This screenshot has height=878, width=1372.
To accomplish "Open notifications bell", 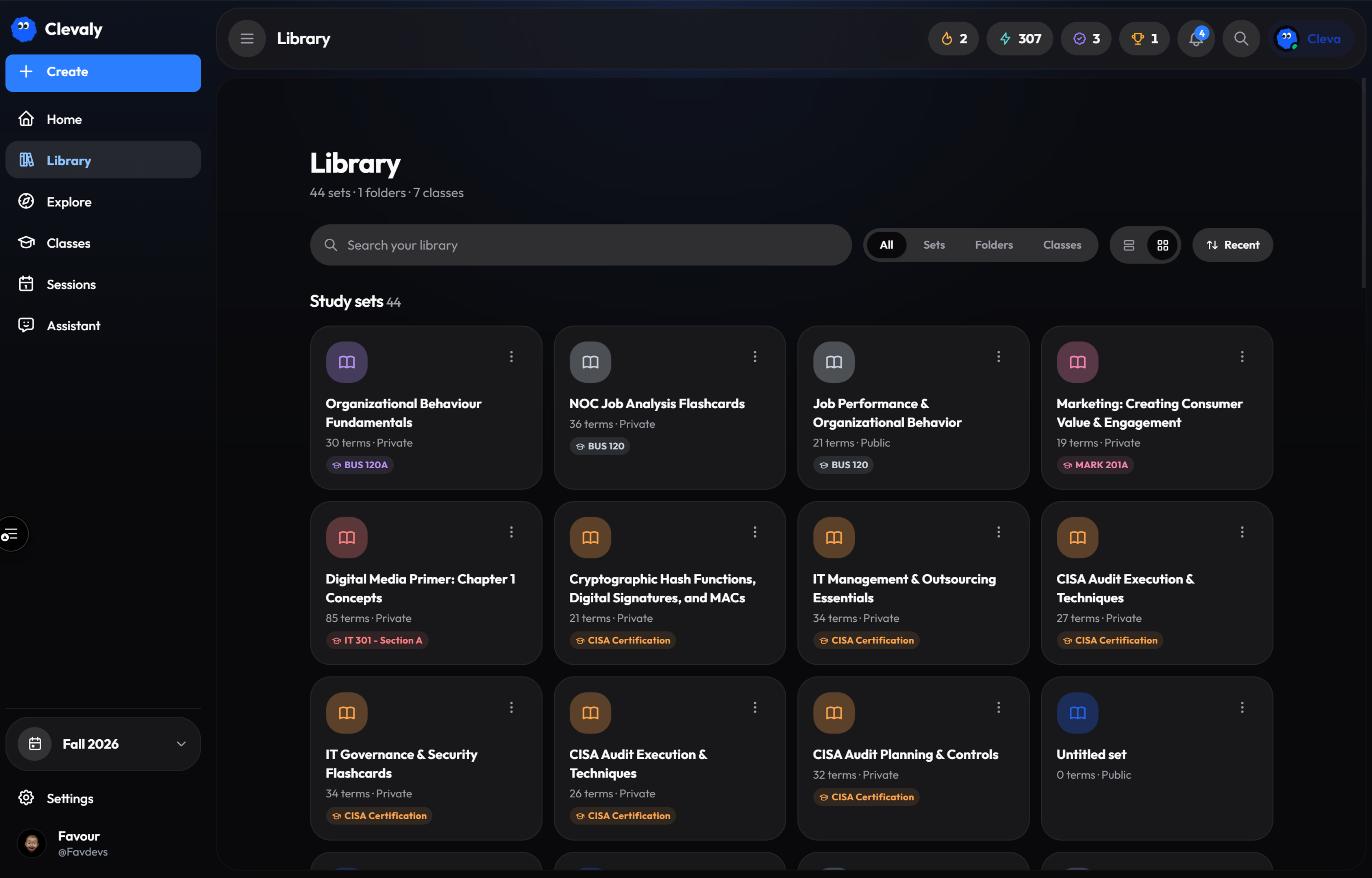I will coord(1196,39).
